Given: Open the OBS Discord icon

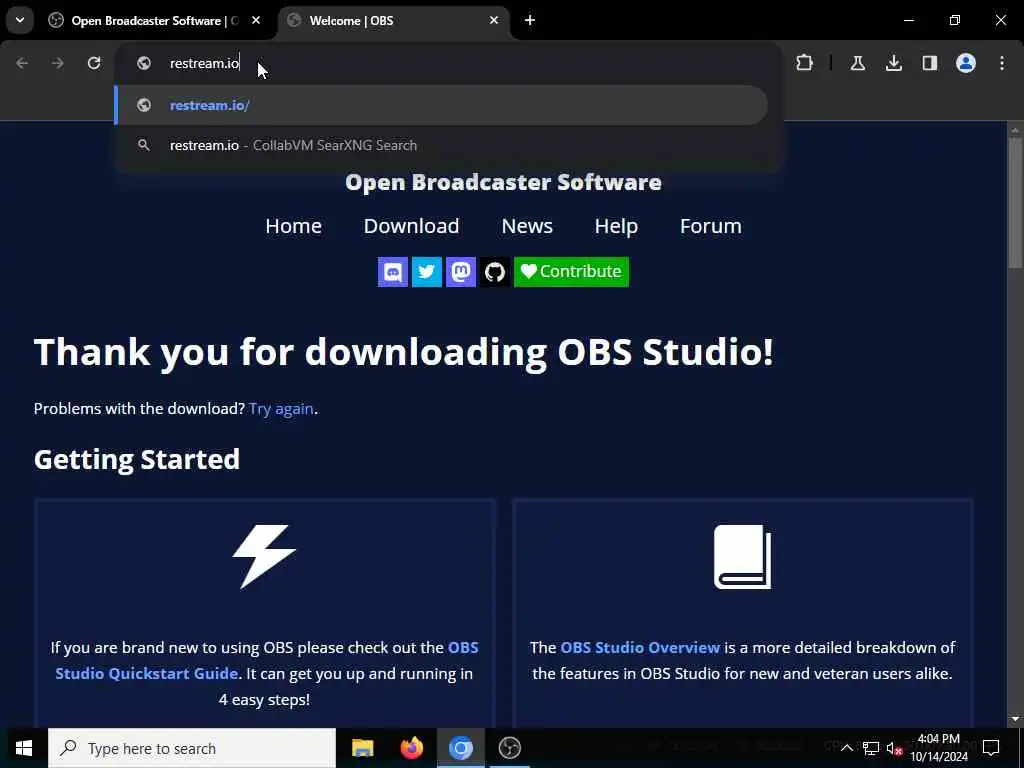Looking at the screenshot, I should coord(392,272).
